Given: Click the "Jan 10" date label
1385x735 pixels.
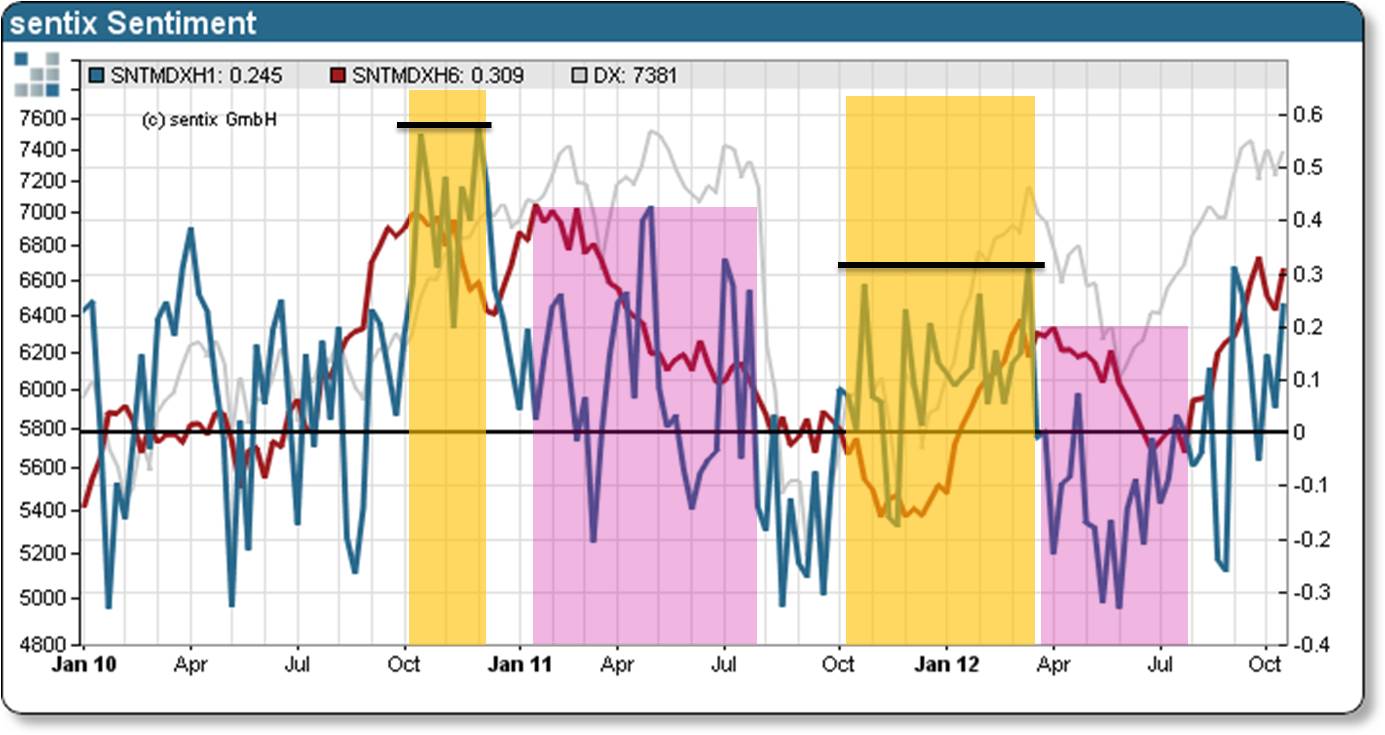Looking at the screenshot, I should (x=83, y=665).
